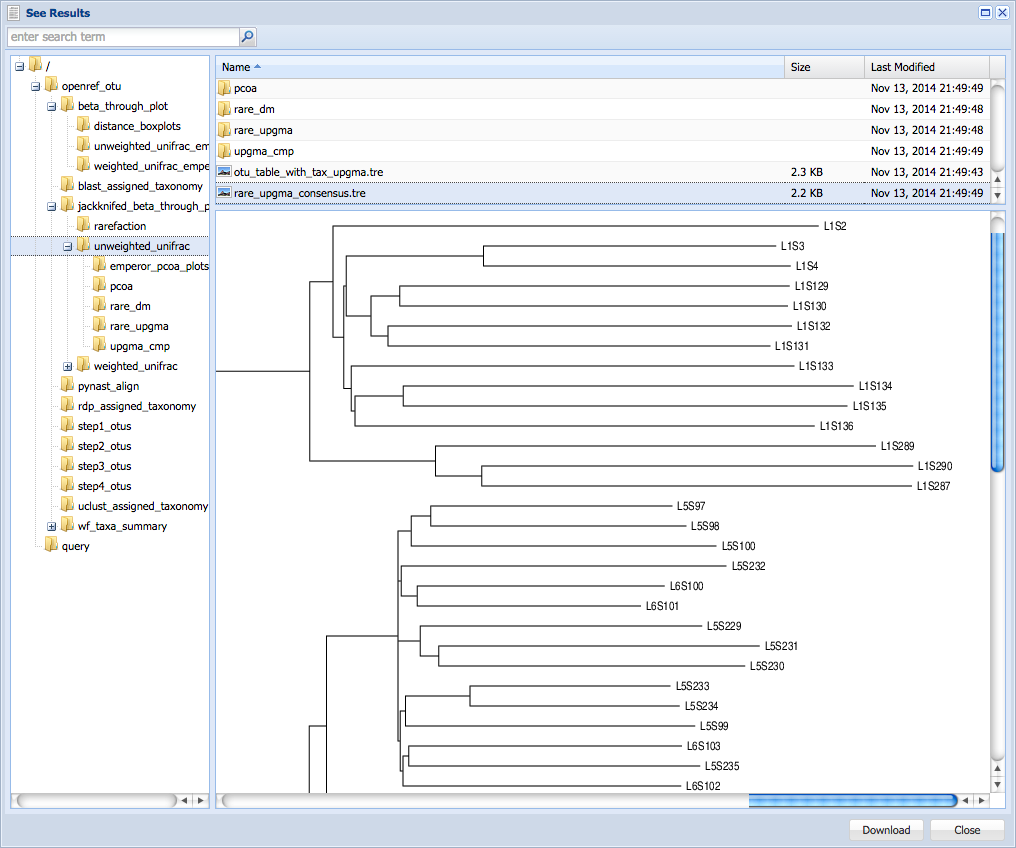Click the rdp_assigned_taxonomy folder icon
1016x848 pixels.
(x=67, y=406)
